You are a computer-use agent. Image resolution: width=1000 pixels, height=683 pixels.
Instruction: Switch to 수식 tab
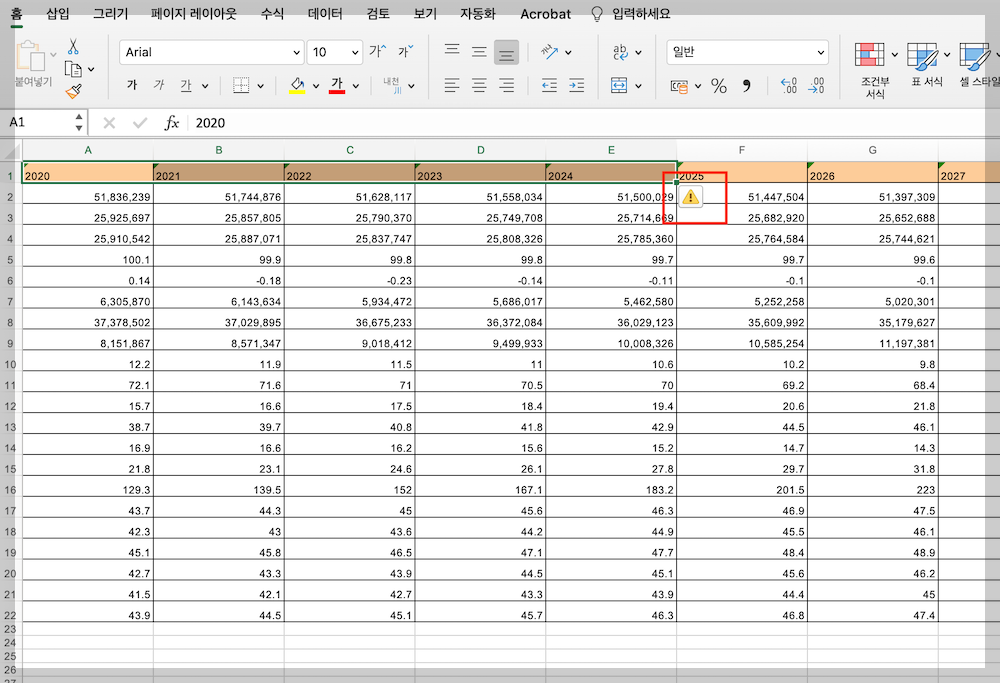point(272,13)
